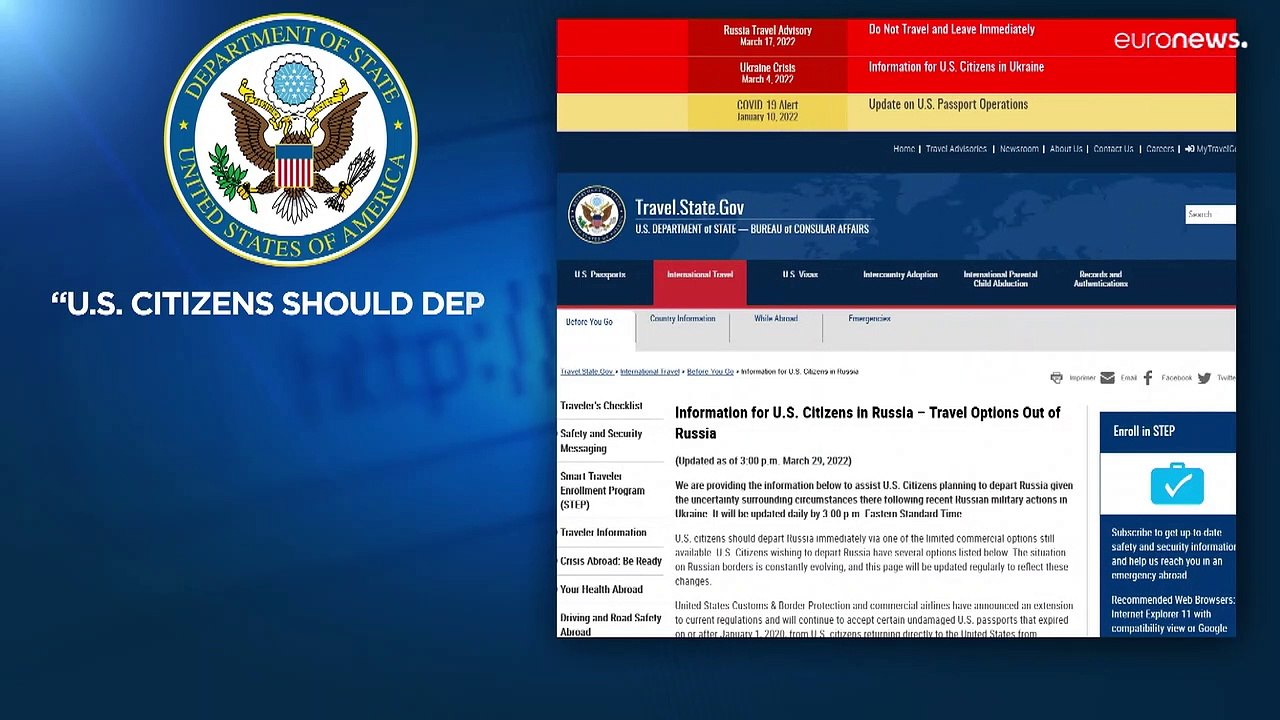This screenshot has height=720, width=1280.
Task: Open the U.S. Passports menu
Action: 600,275
